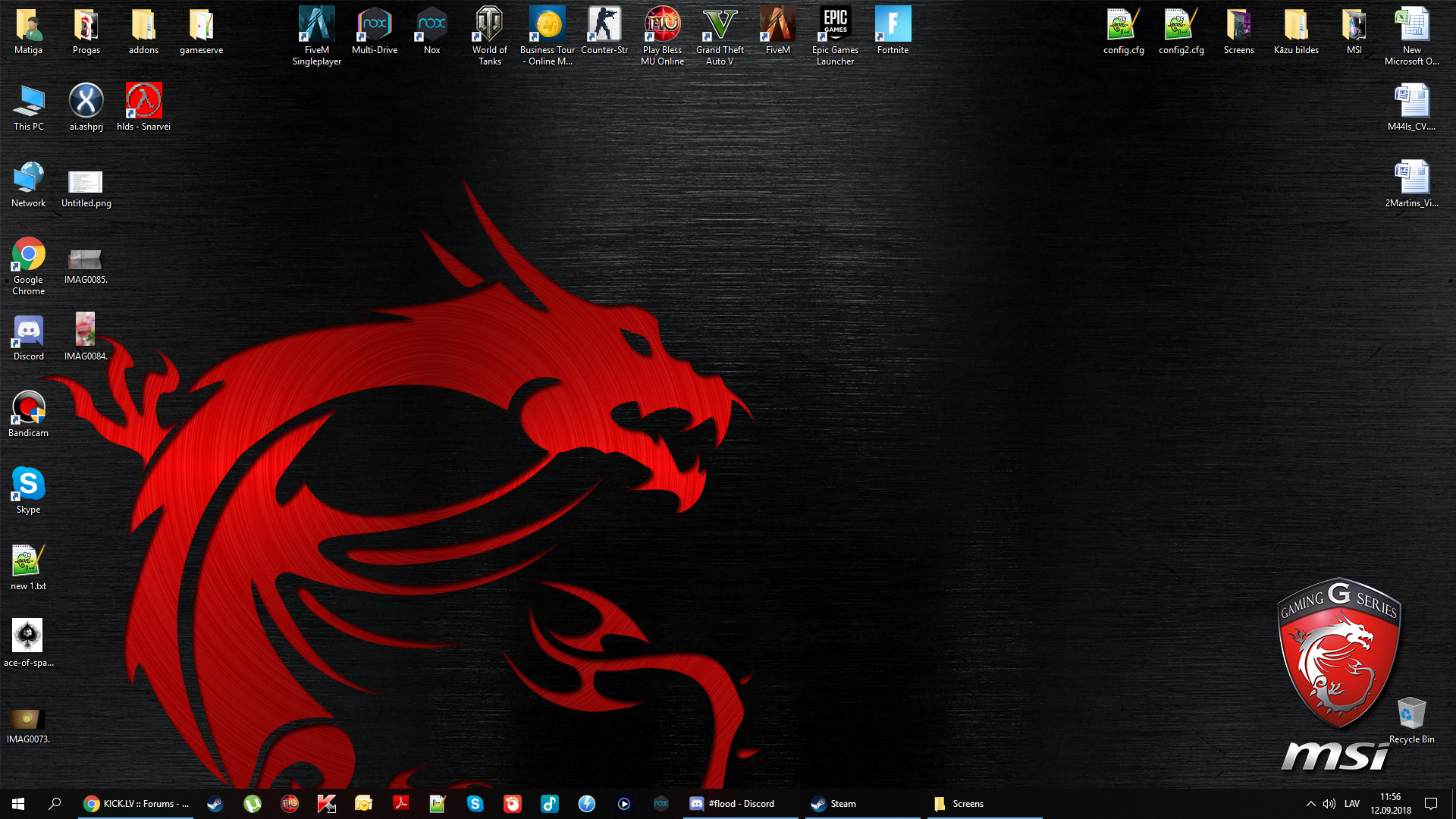The height and width of the screenshot is (819, 1456).
Task: Select the FiveM icon next to Epic Games
Action: click(x=778, y=31)
